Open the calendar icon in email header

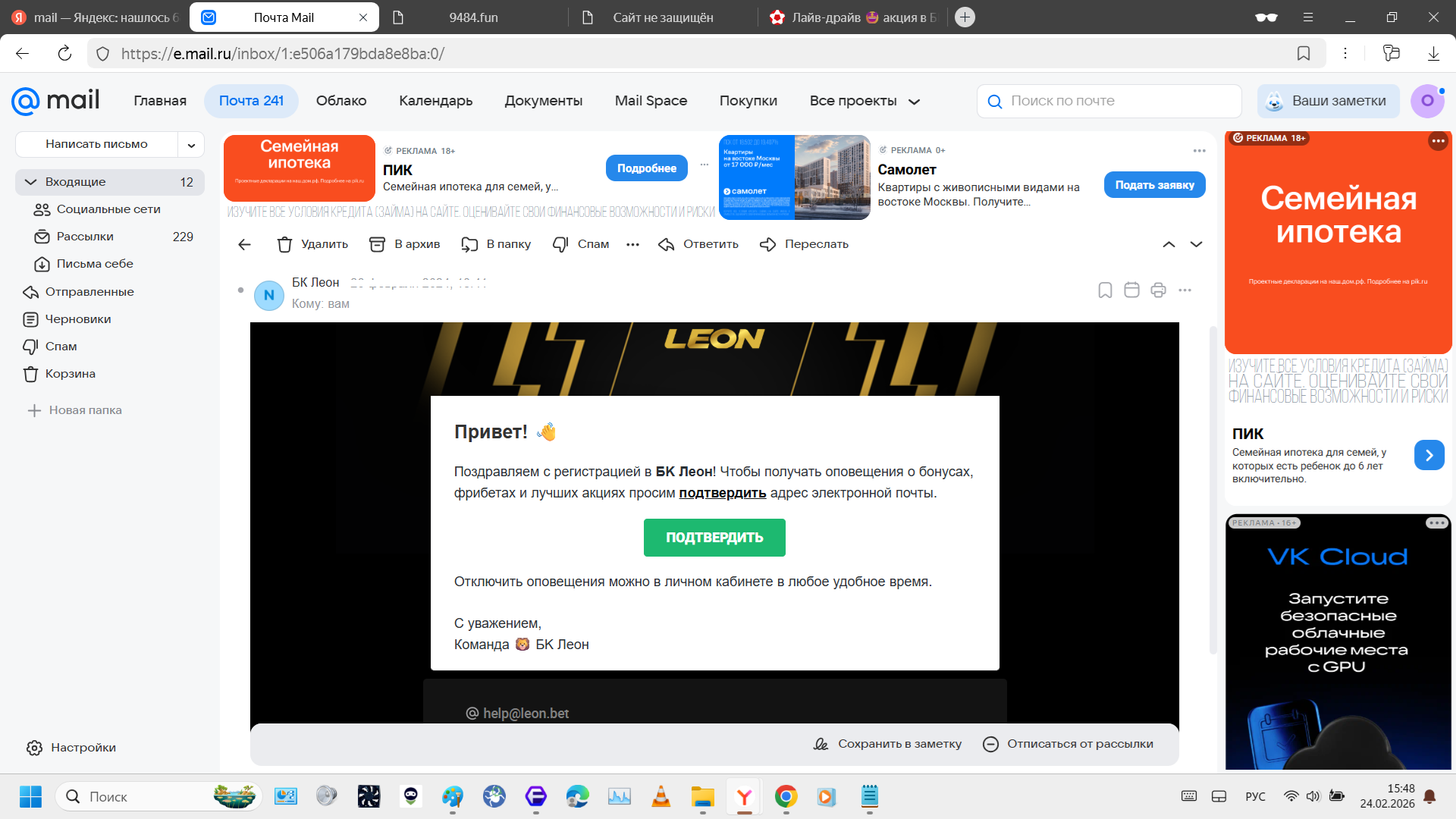(1131, 290)
